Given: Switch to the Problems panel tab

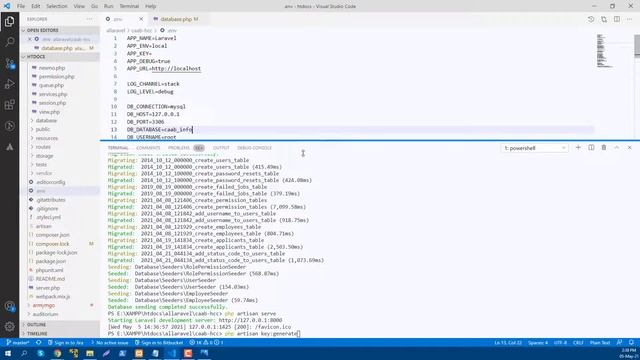Looking at the screenshot, I should click(x=179, y=148).
